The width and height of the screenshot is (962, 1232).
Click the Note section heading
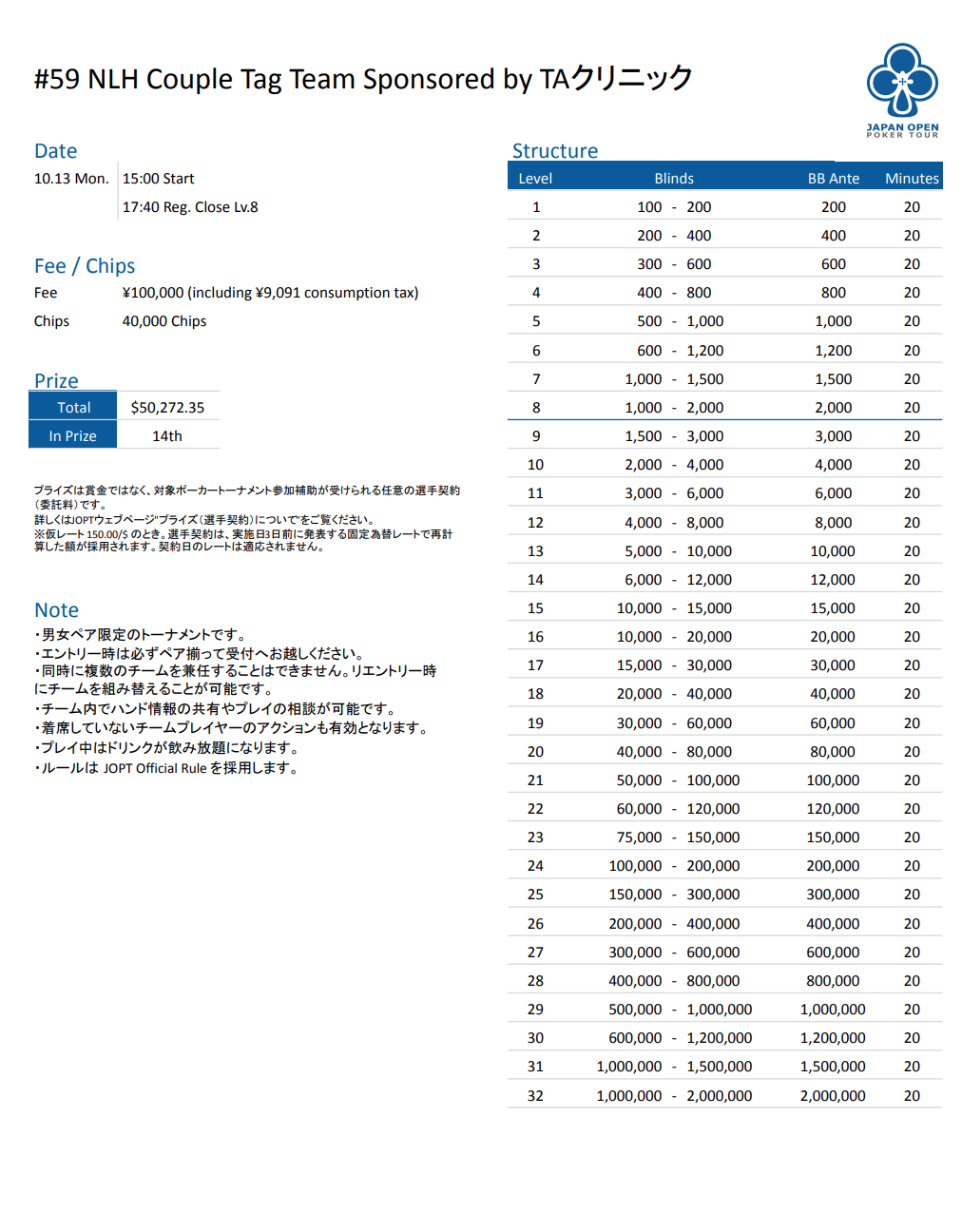point(56,610)
